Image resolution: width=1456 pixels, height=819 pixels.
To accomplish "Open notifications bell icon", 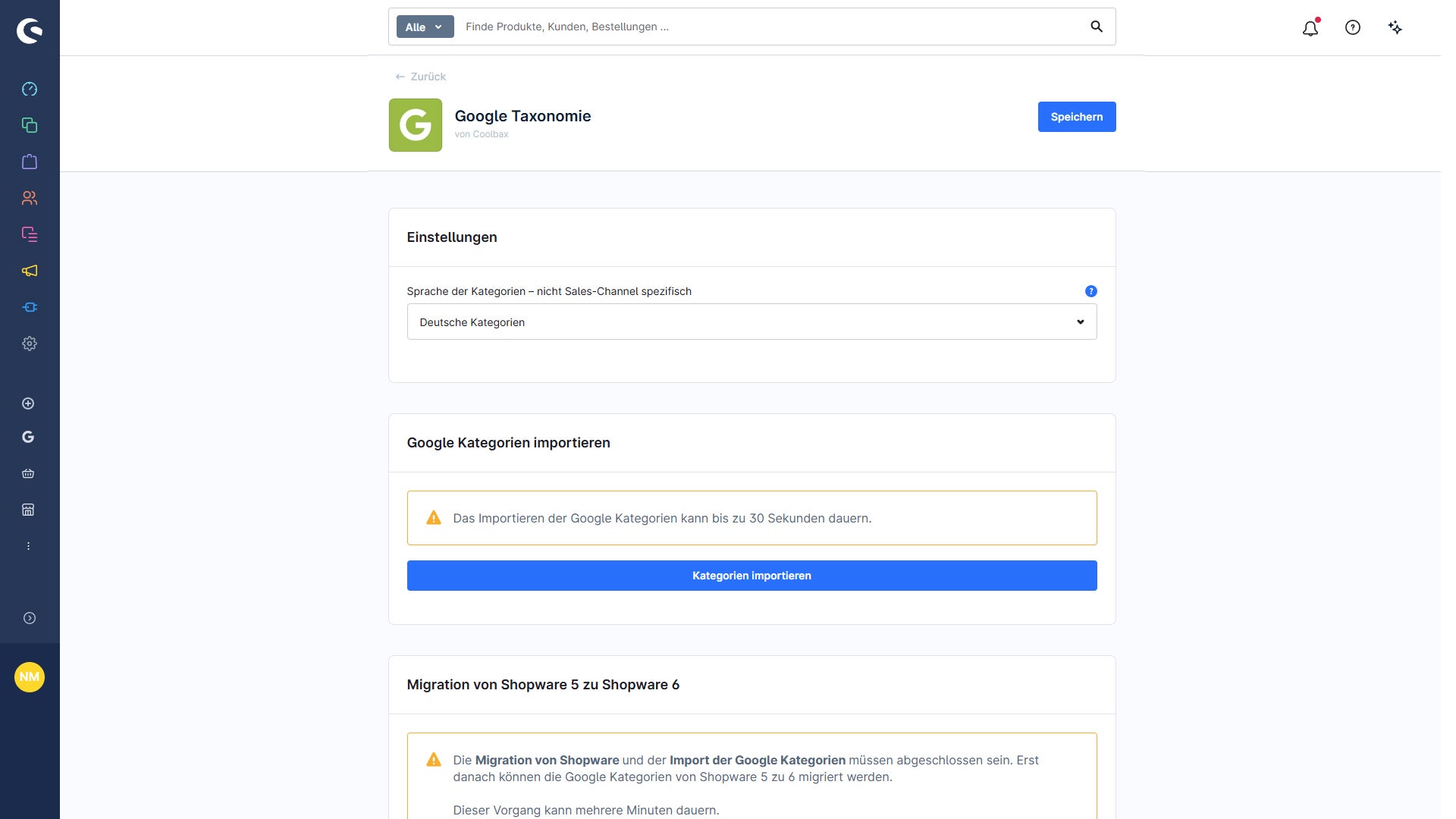I will coord(1310,27).
